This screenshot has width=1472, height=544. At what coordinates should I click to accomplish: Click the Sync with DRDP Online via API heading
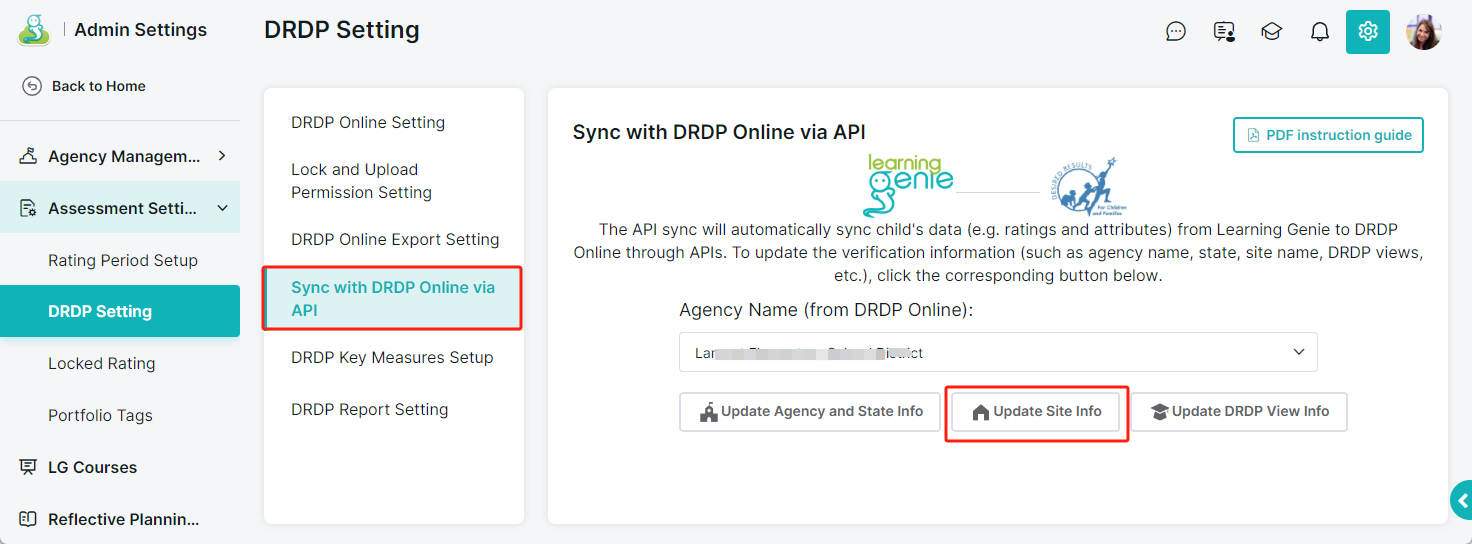pos(719,132)
